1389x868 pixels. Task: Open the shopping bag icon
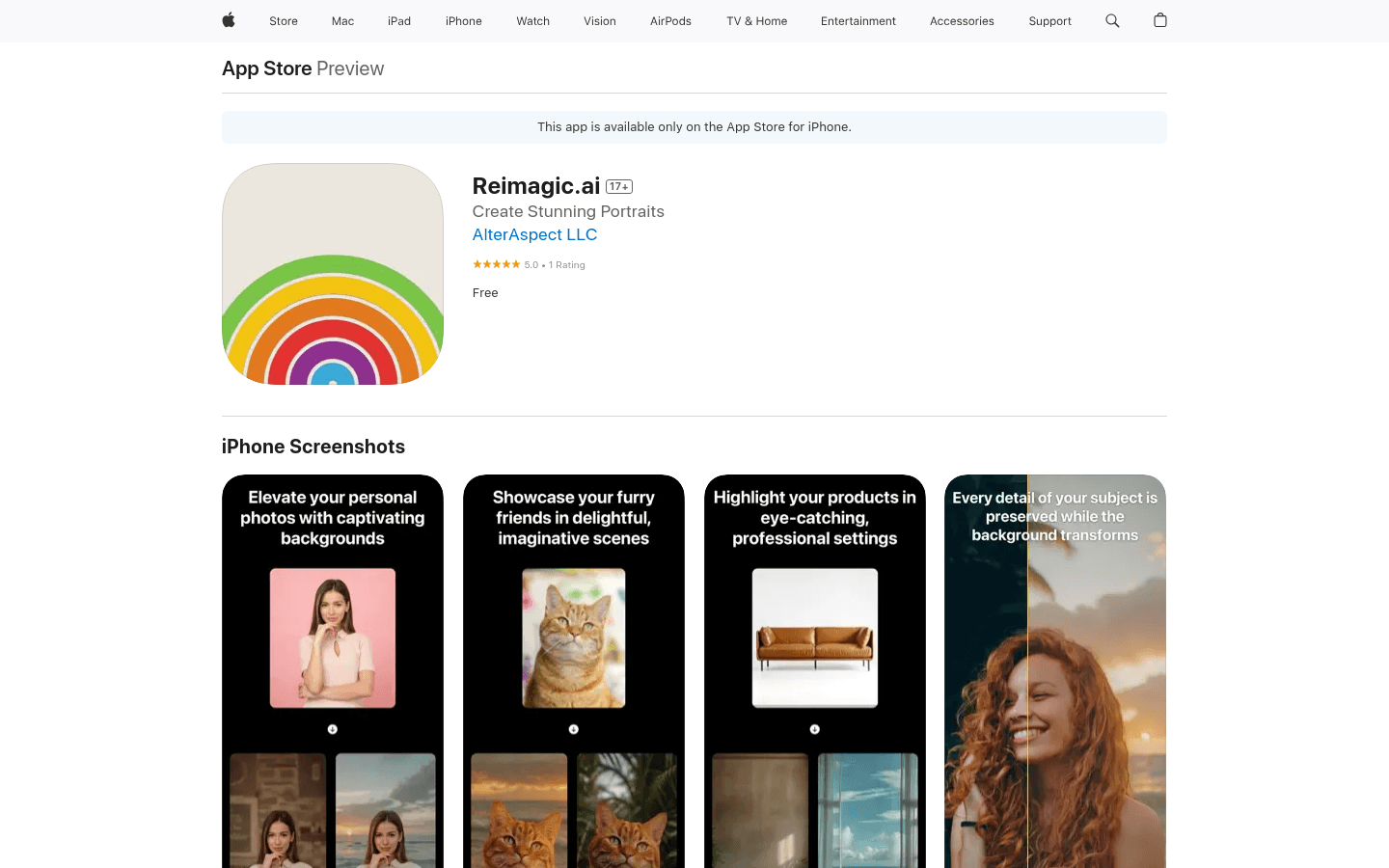(x=1160, y=20)
